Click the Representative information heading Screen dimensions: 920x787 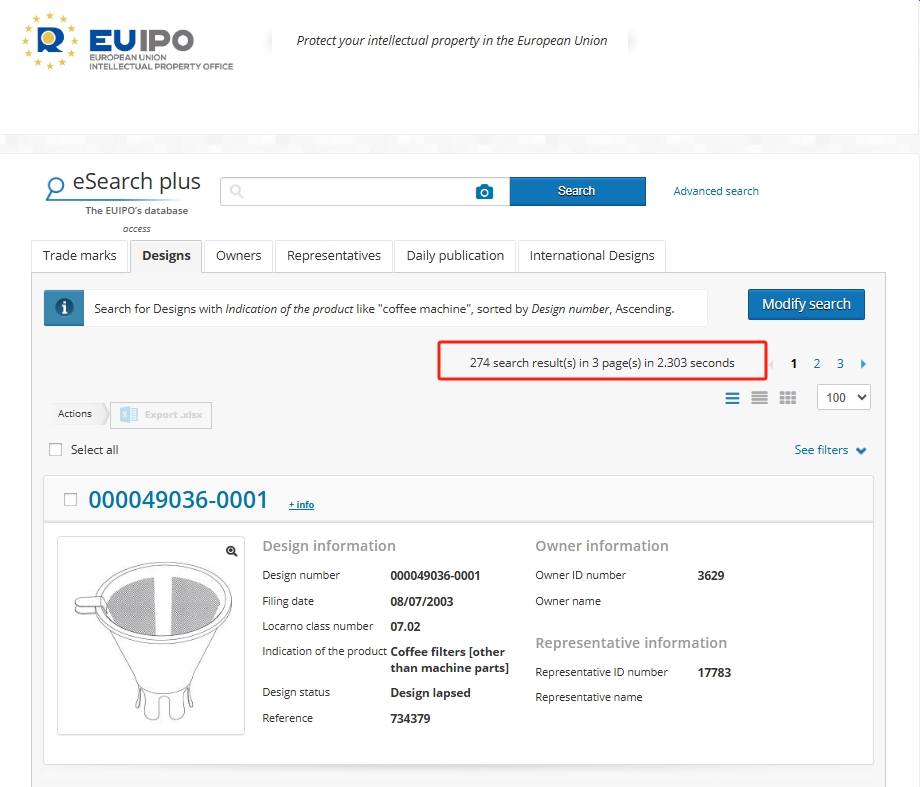tap(631, 643)
